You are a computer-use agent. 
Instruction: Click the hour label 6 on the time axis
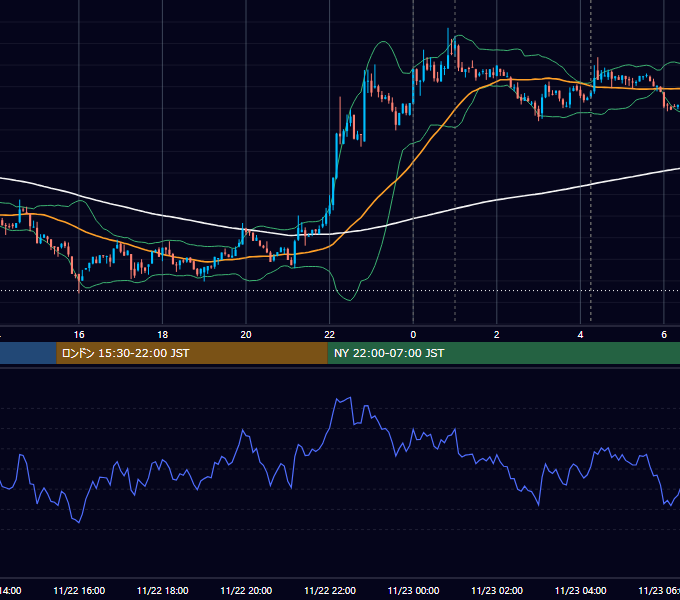click(x=664, y=334)
